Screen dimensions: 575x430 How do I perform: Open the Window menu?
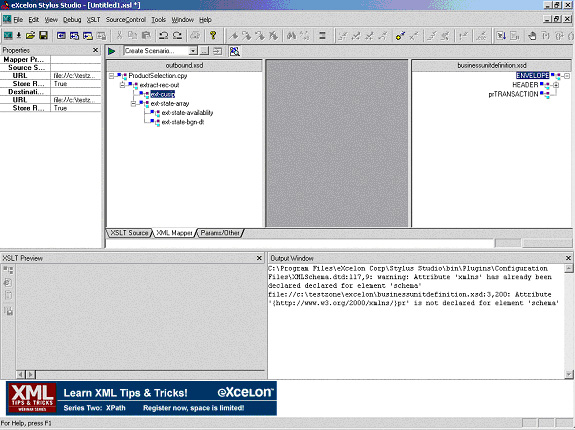pyautogui.click(x=182, y=20)
